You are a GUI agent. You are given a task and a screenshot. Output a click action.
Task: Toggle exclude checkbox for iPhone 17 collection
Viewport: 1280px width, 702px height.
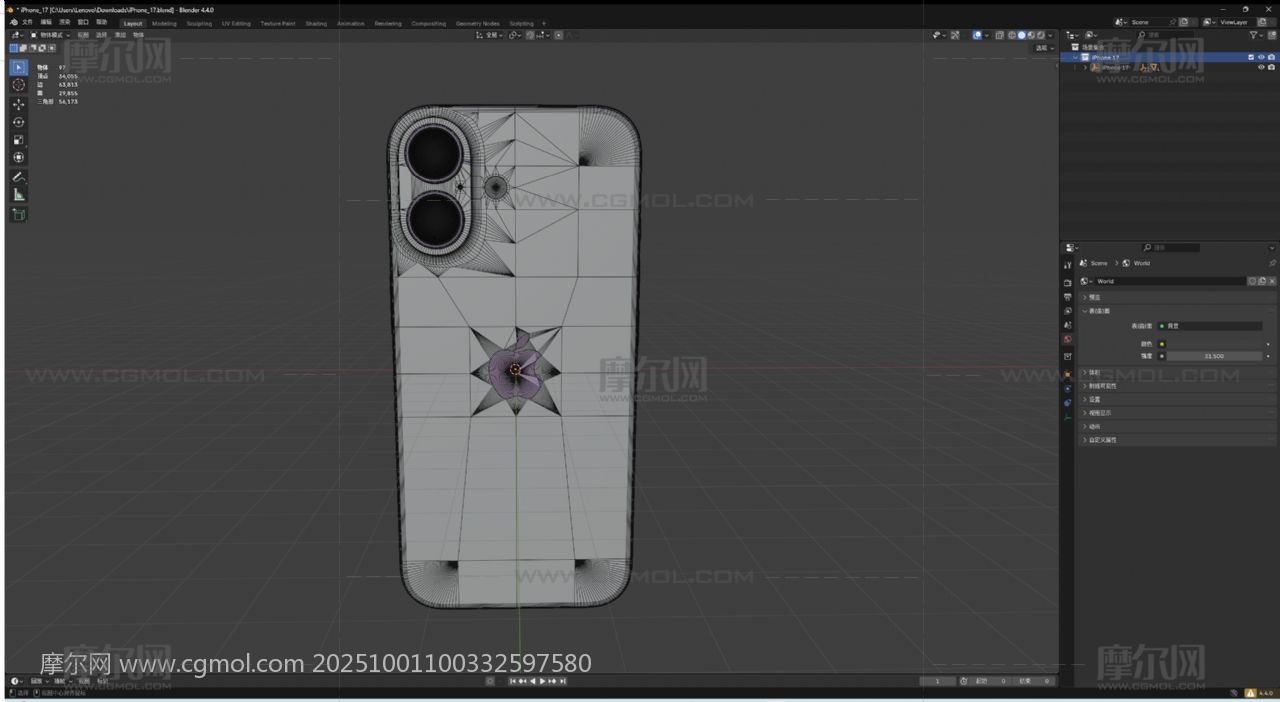click(x=1251, y=57)
